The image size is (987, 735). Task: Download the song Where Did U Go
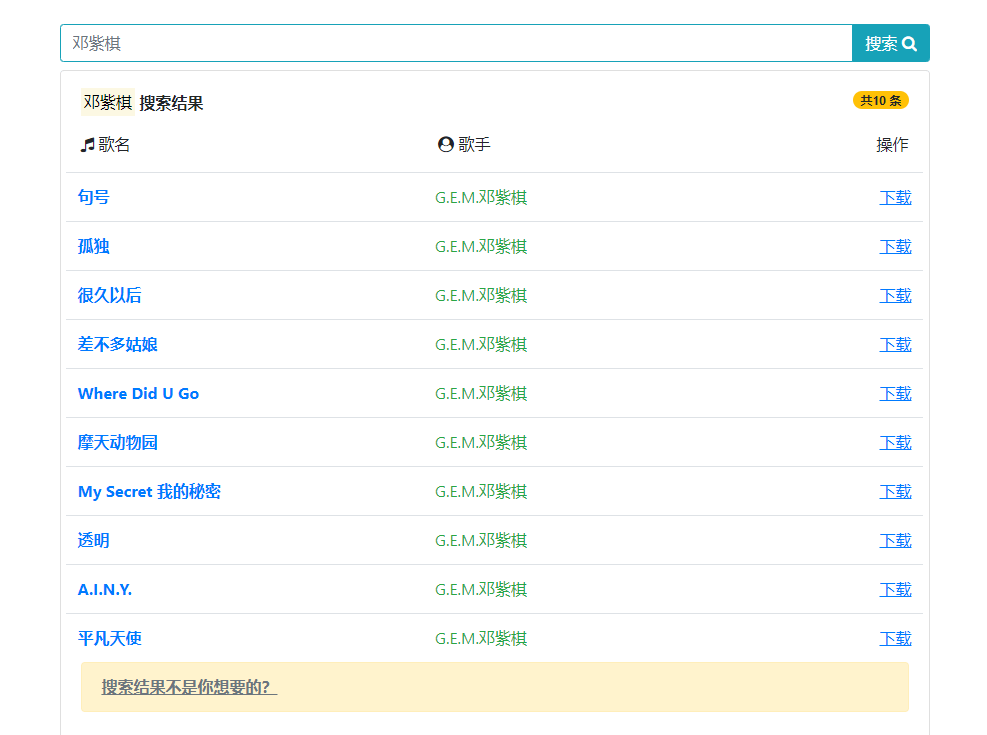coord(895,393)
